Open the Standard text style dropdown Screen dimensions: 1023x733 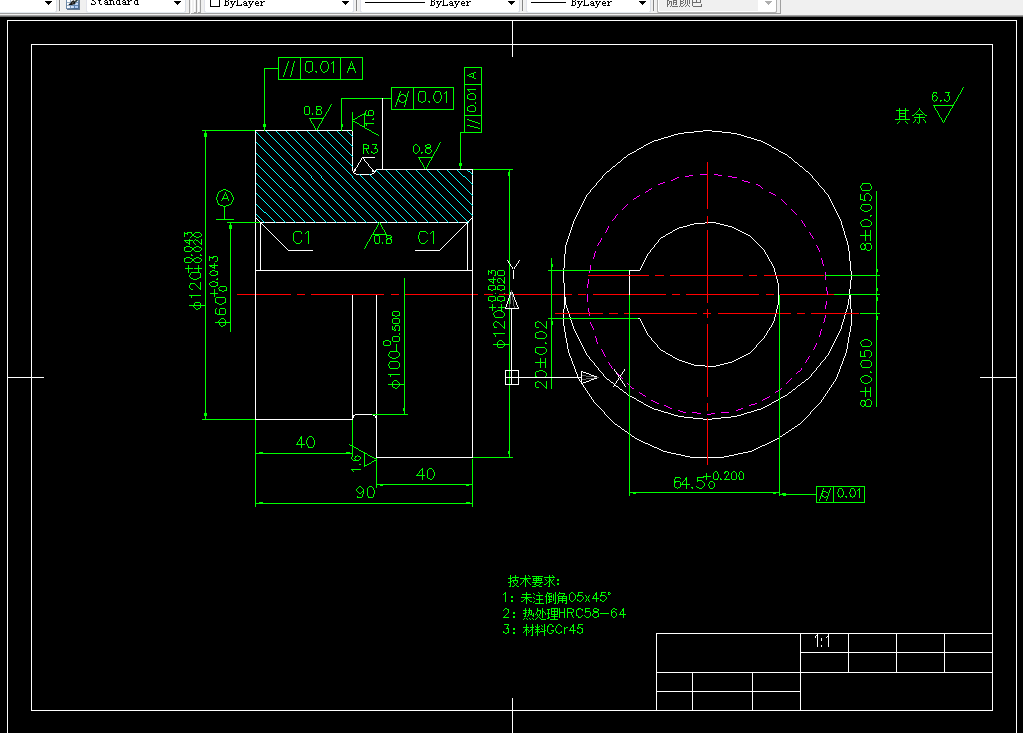pyautogui.click(x=177, y=4)
